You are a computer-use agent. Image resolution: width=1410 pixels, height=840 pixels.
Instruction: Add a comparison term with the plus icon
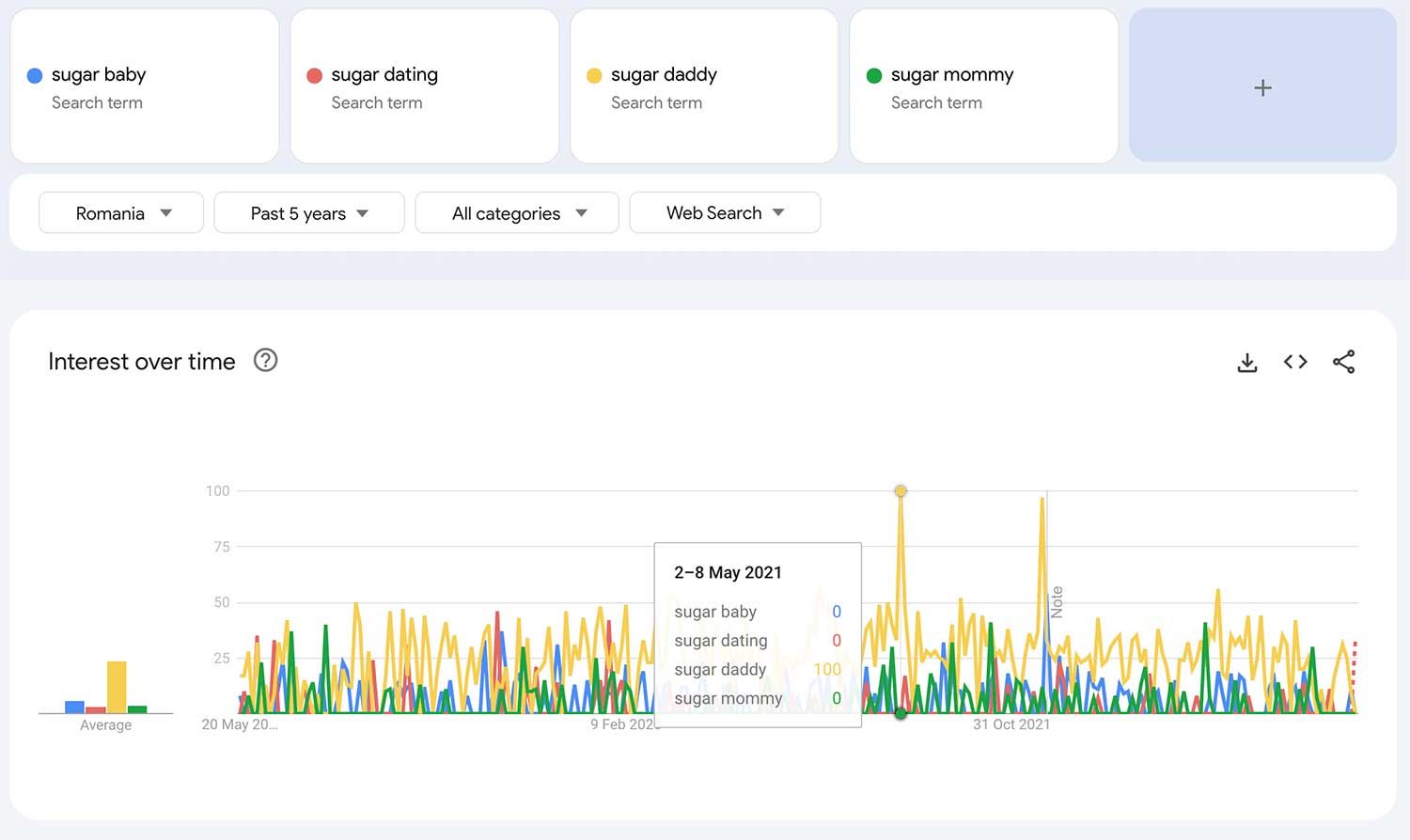(1263, 87)
